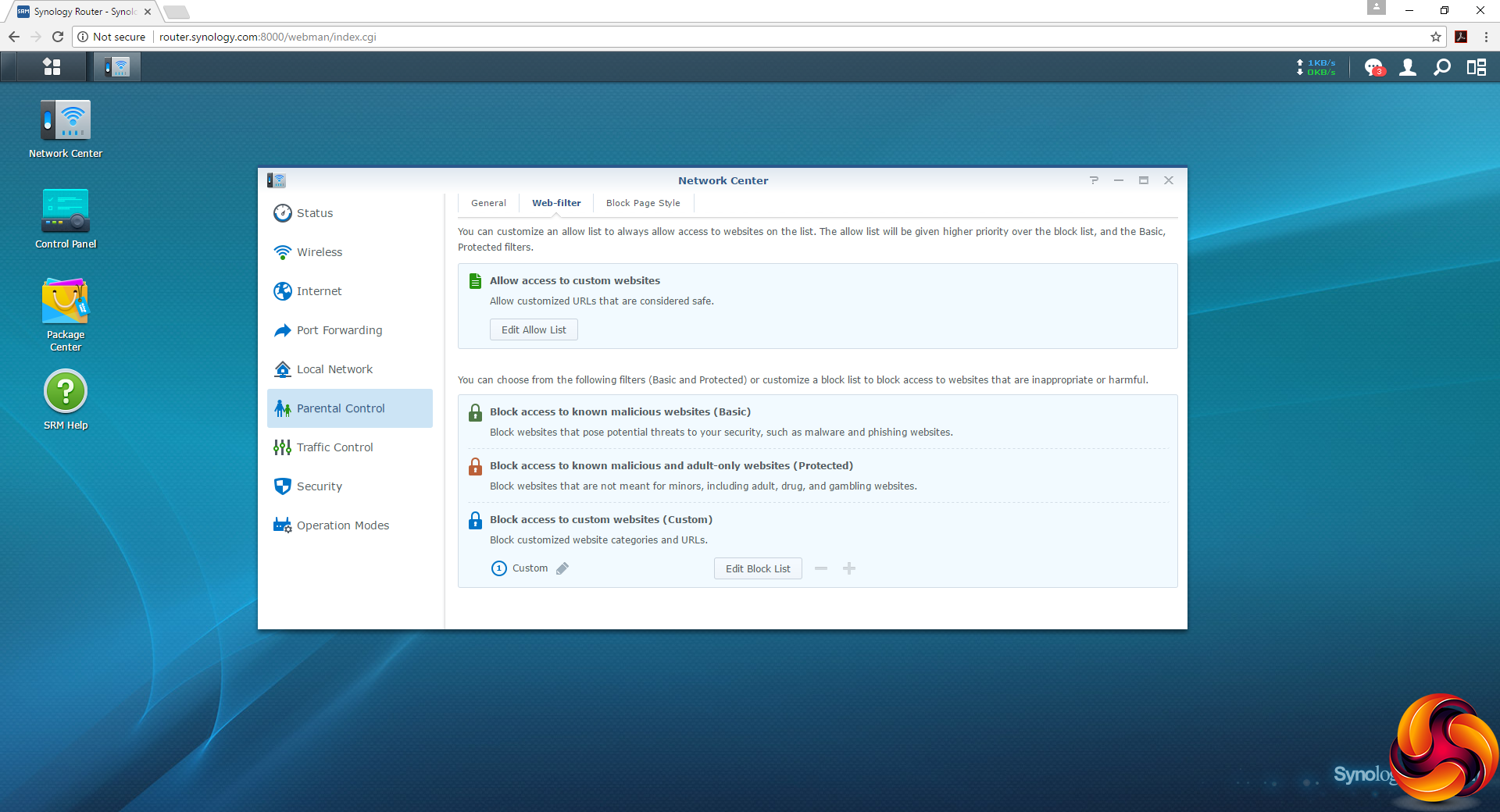Select Parental Control in sidebar
The image size is (1500, 812).
coord(350,408)
